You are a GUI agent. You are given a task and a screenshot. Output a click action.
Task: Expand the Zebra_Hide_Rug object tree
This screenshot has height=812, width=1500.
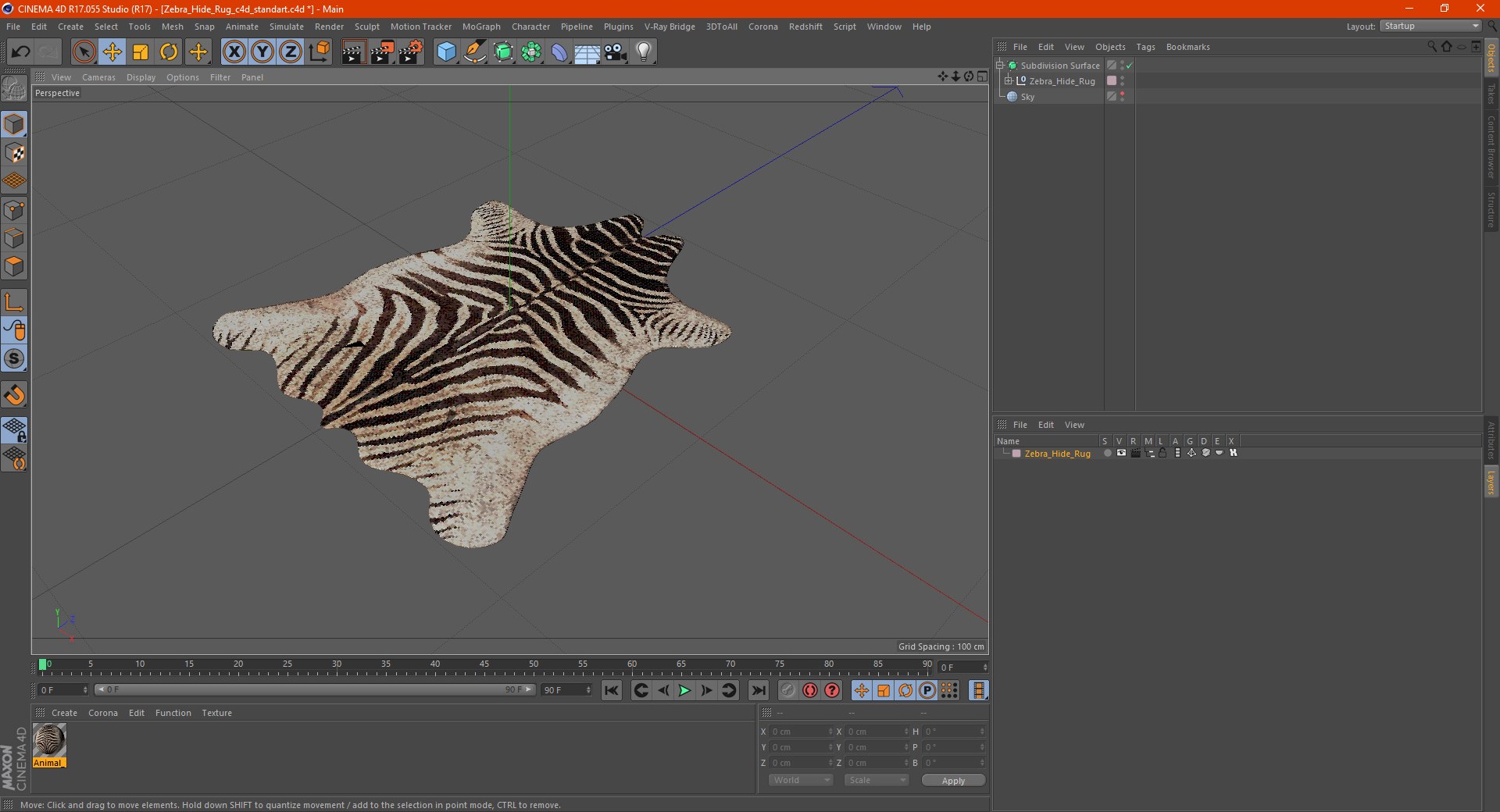1009,80
